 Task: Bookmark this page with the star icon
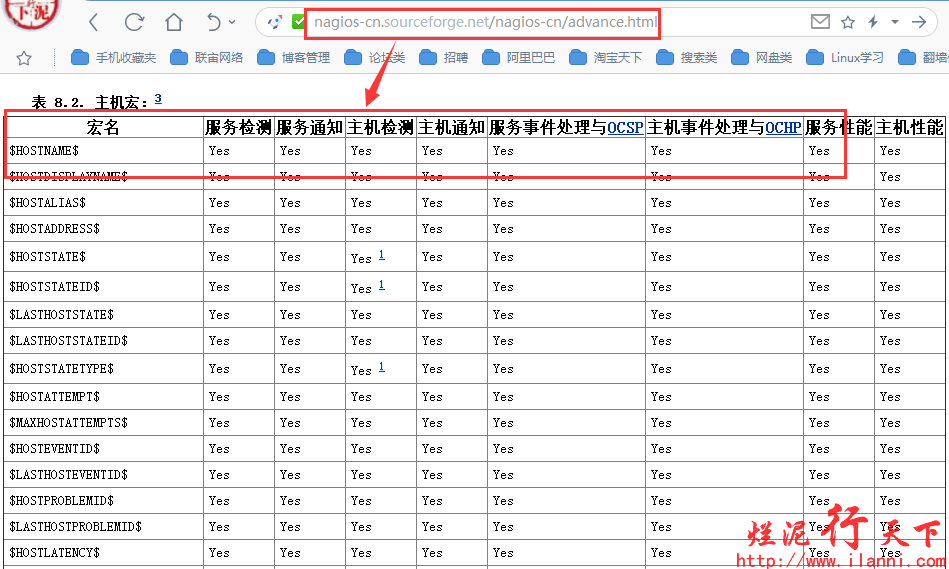point(848,22)
